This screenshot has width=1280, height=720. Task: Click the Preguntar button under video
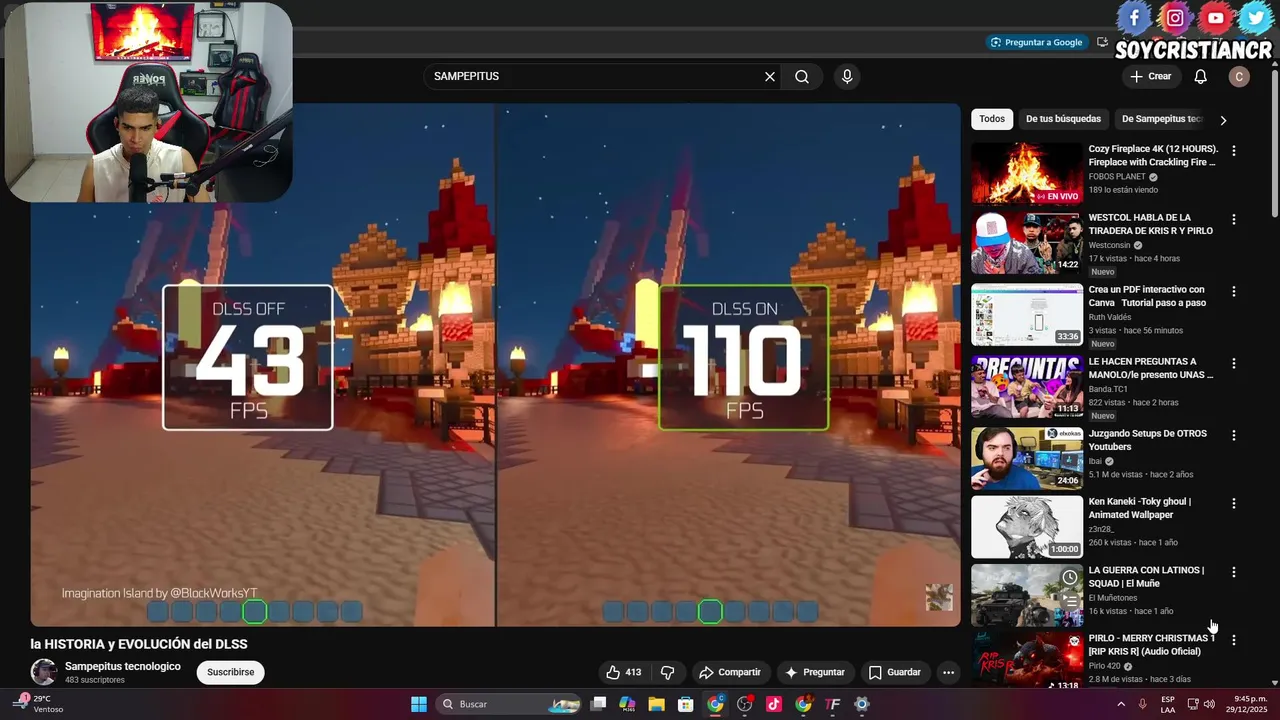(815, 672)
